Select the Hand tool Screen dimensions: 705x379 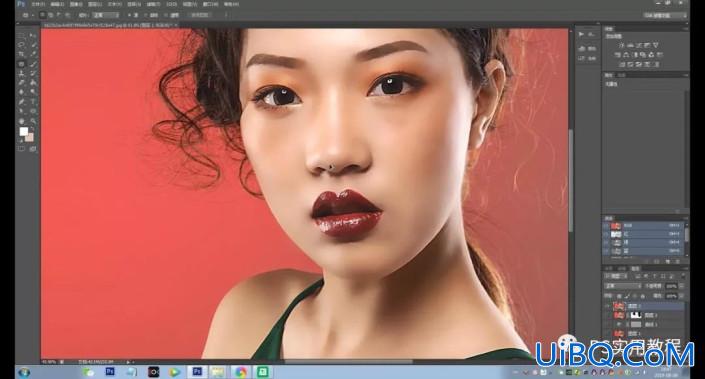(22, 120)
